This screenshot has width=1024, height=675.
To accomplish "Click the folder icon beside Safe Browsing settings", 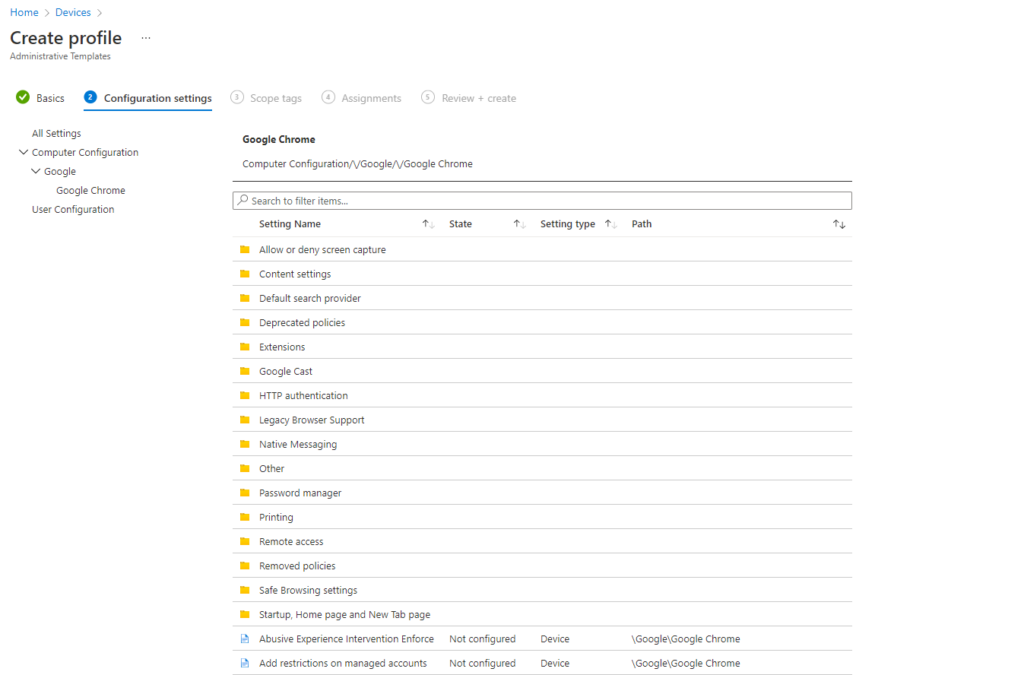I will pyautogui.click(x=245, y=589).
